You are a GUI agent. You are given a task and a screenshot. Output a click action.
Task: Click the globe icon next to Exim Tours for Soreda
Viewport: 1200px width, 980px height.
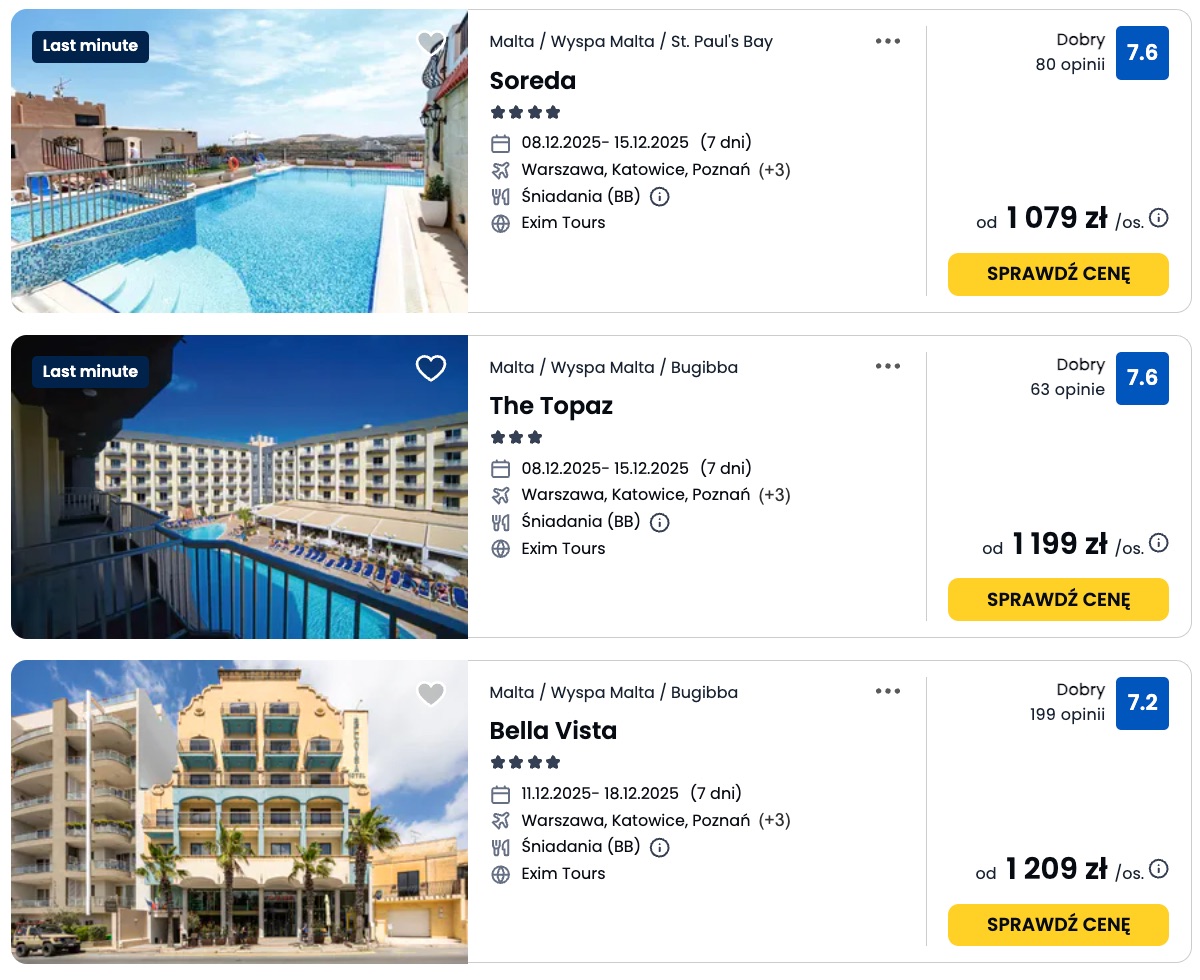[501, 223]
